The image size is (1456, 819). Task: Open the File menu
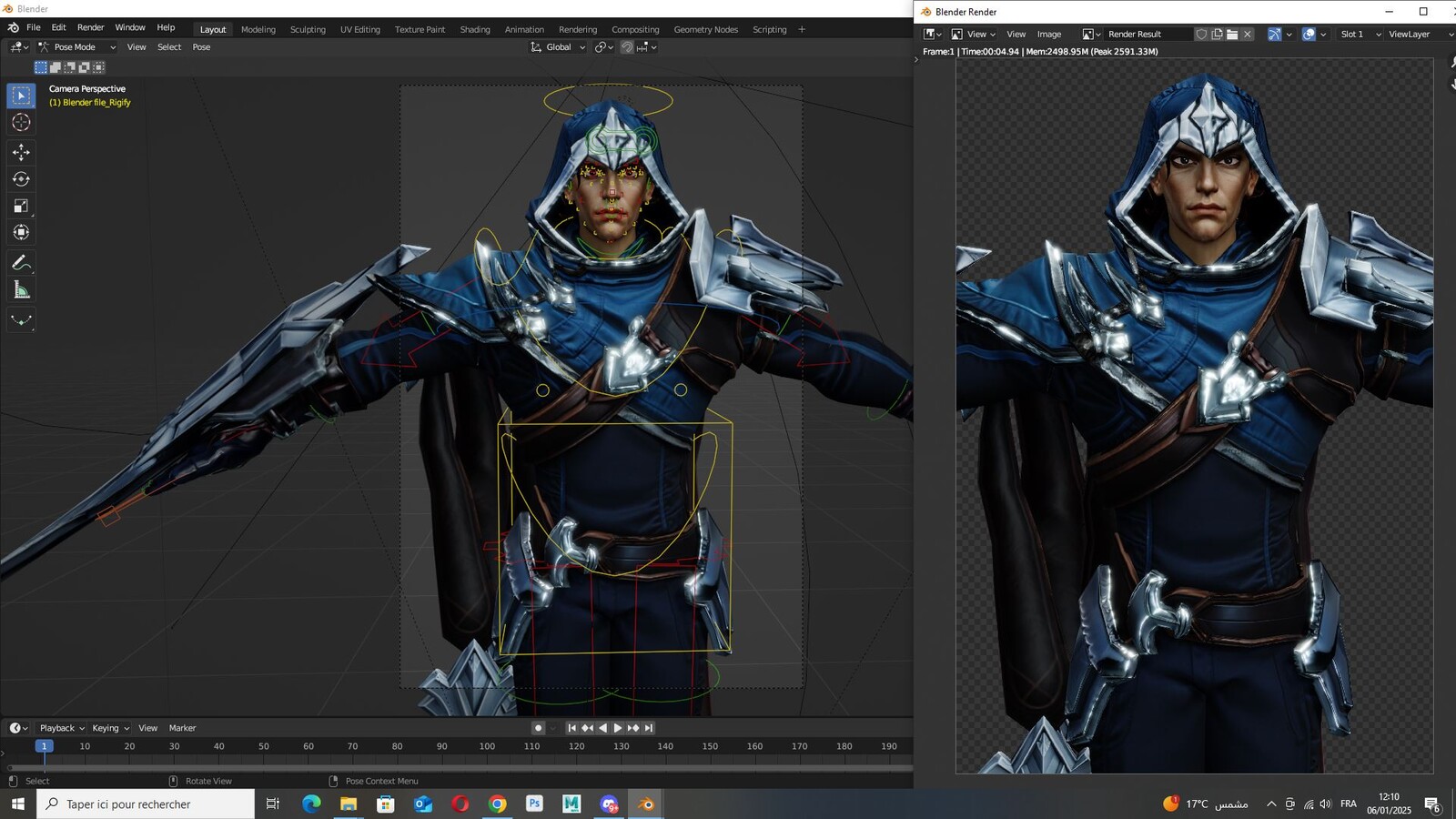tap(34, 28)
